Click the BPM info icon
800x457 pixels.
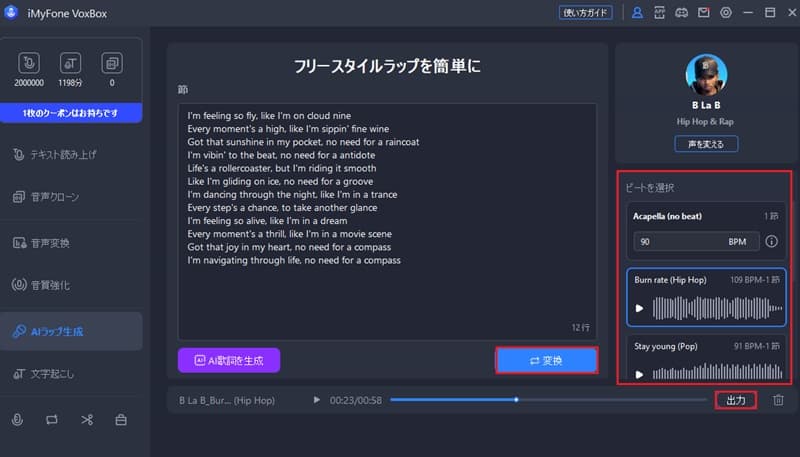pos(771,241)
